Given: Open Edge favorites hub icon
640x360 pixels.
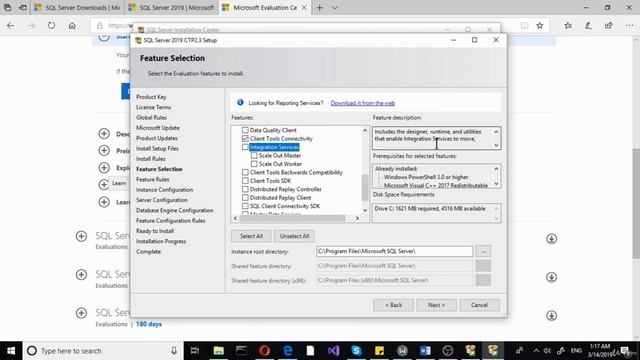Looking at the screenshot, I should (568, 25).
